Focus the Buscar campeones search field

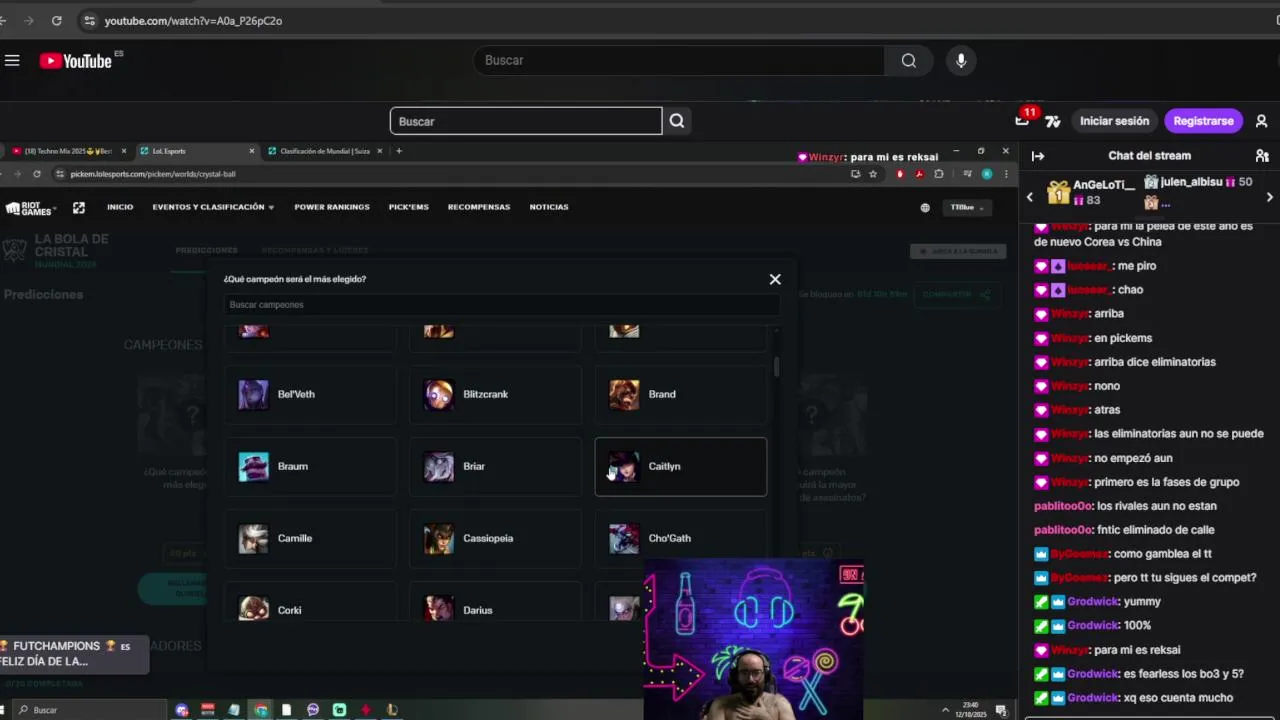[500, 305]
